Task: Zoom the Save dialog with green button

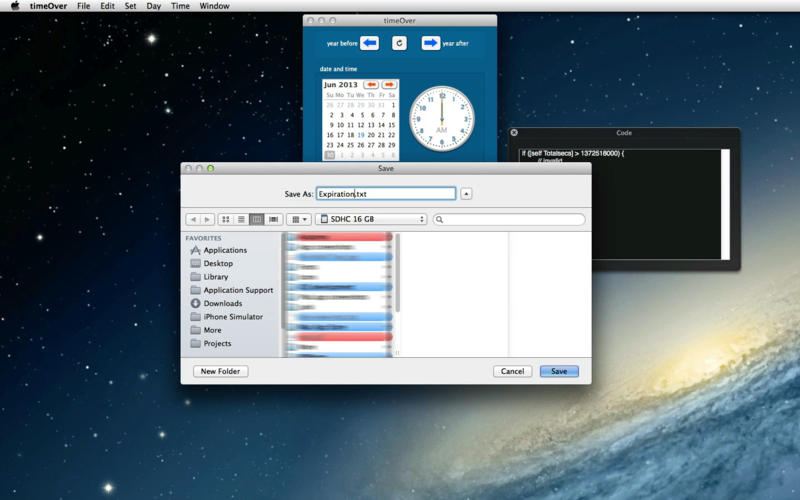Action: tap(211, 168)
